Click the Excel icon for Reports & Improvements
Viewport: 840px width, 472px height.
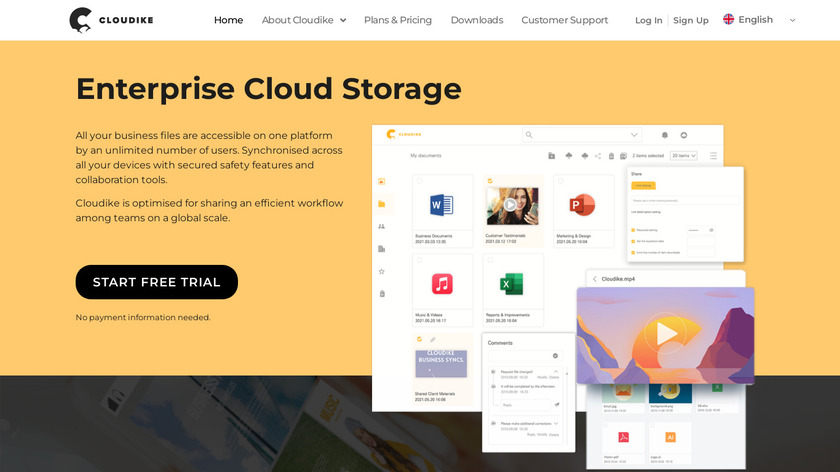tap(511, 284)
